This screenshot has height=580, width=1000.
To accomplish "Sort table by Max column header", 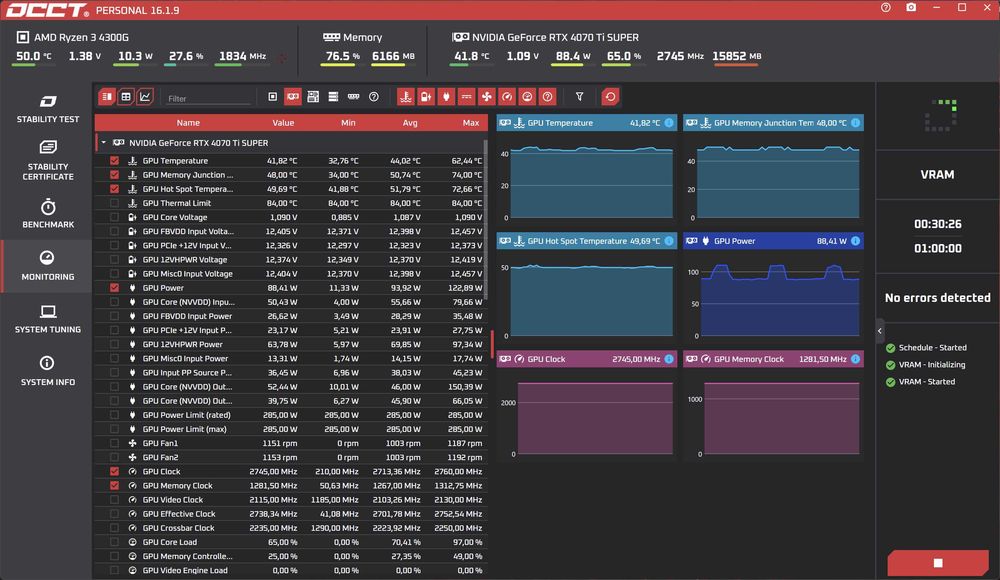I will (471, 123).
